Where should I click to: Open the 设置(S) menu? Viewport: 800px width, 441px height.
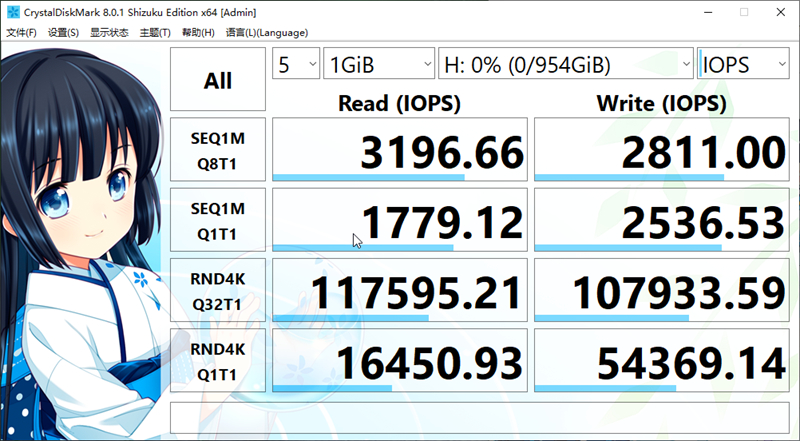63,33
